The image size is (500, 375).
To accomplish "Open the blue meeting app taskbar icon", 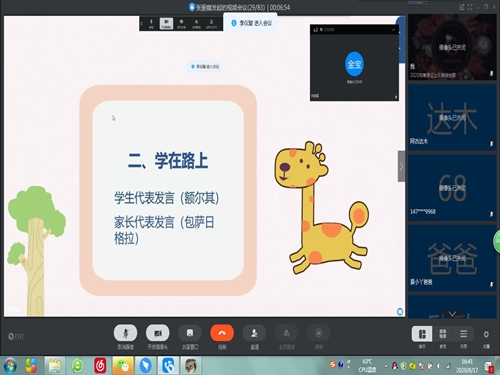I will 168,366.
